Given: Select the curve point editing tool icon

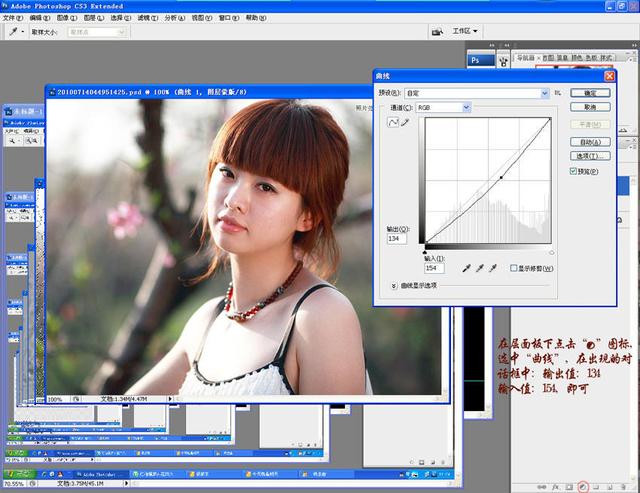Looking at the screenshot, I should coord(393,122).
